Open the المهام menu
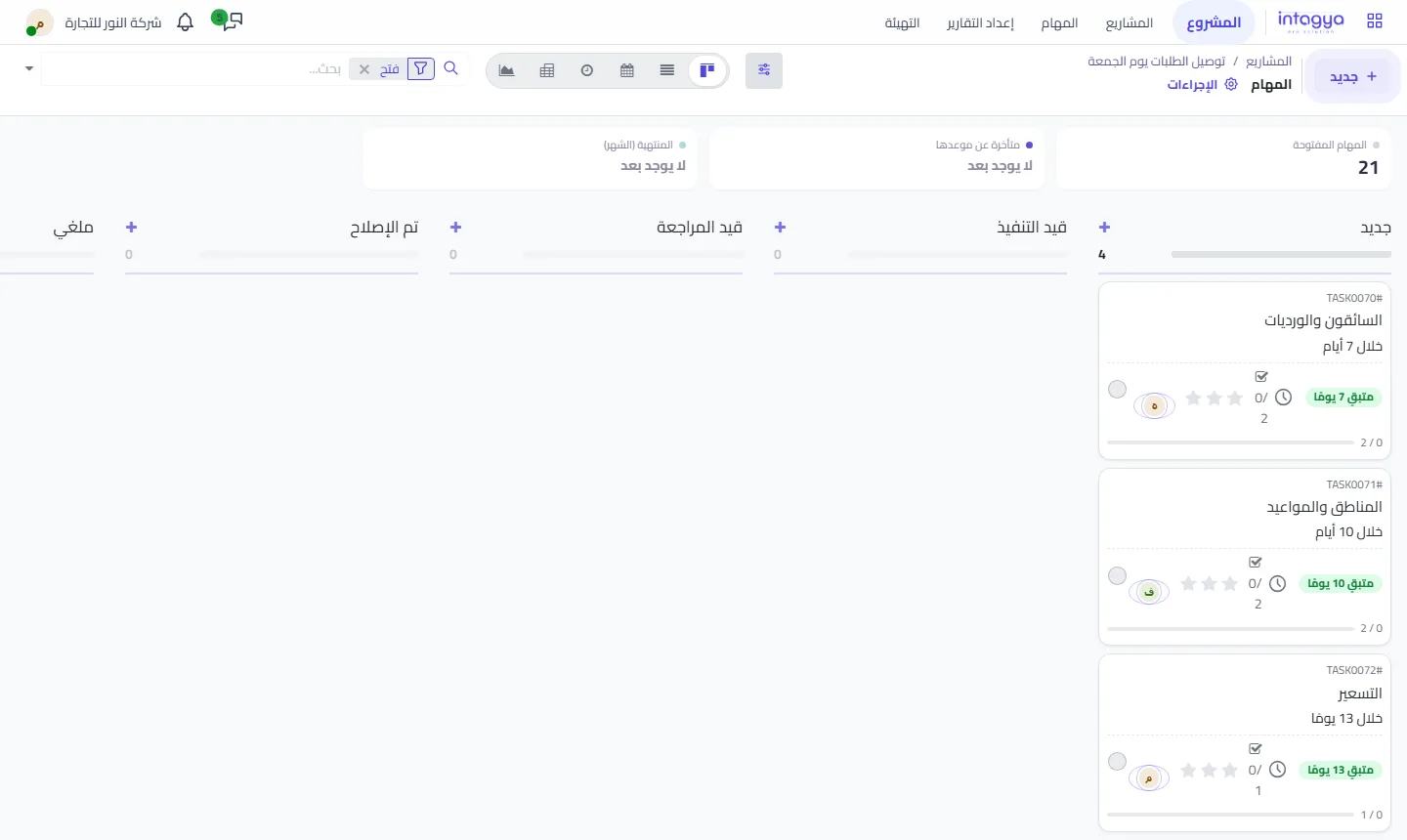The width and height of the screenshot is (1407, 840). 1059,22
